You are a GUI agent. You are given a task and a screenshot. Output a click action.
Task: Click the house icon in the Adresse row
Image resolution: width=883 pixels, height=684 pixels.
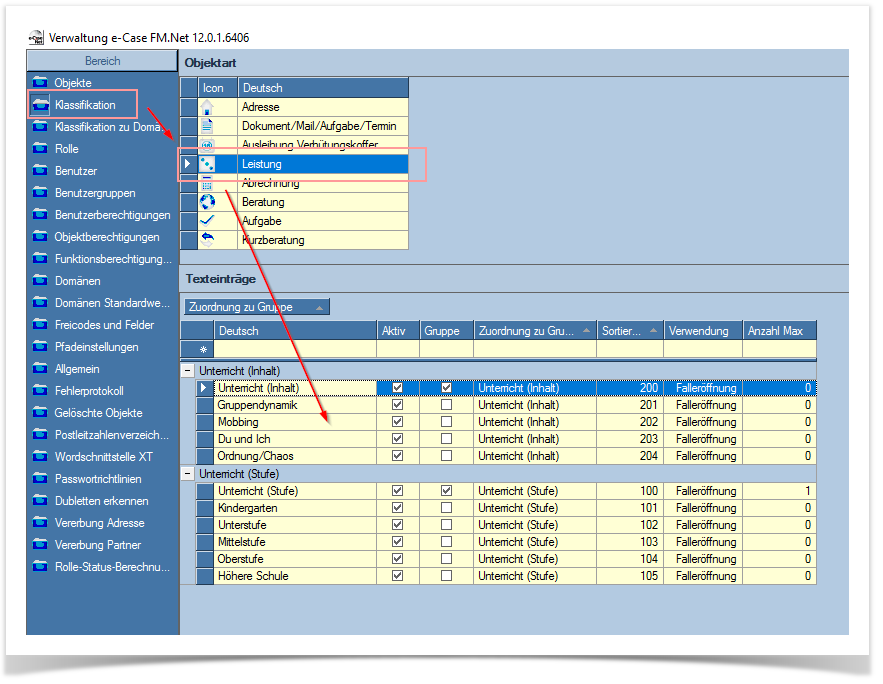207,107
